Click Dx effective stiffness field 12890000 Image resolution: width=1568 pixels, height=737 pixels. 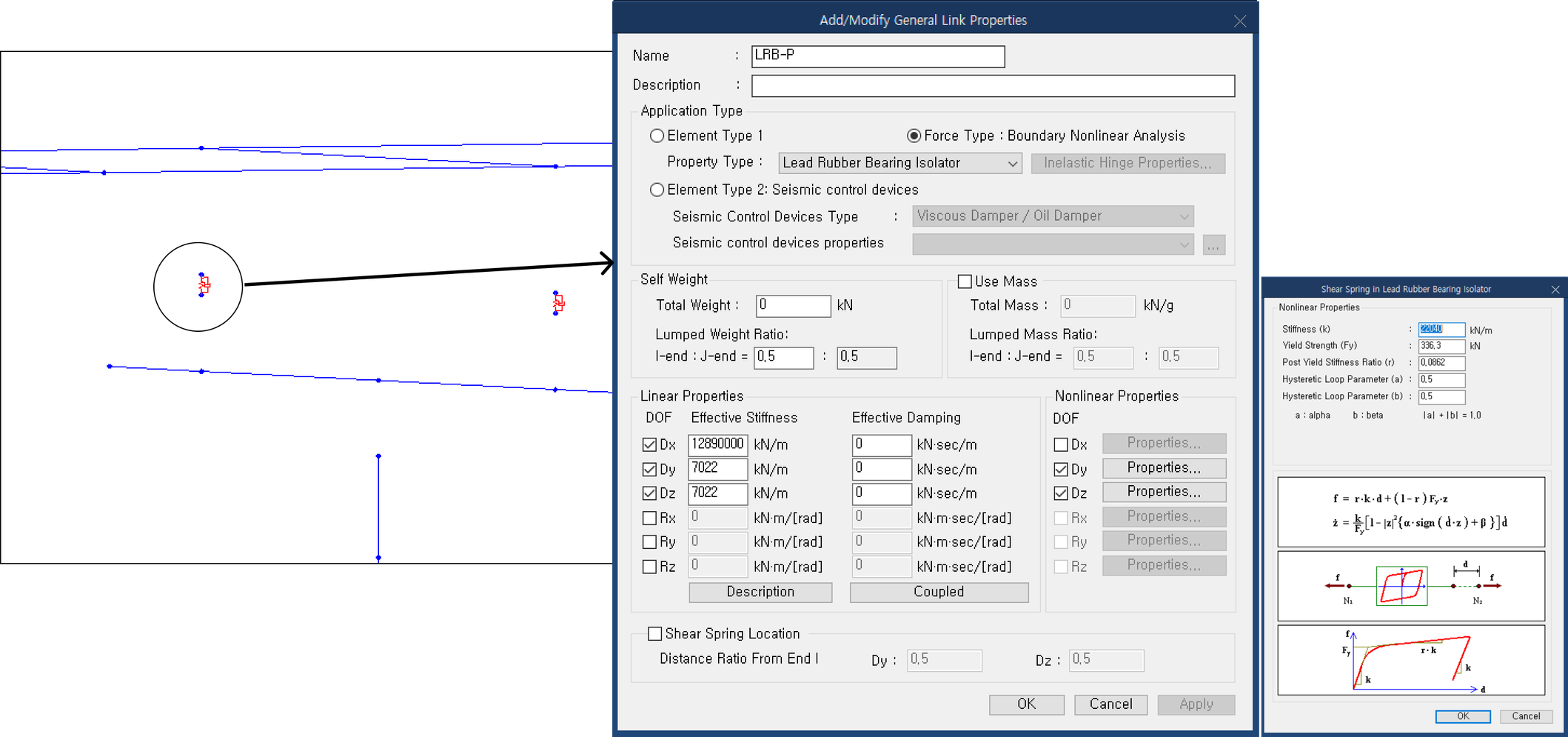[717, 444]
